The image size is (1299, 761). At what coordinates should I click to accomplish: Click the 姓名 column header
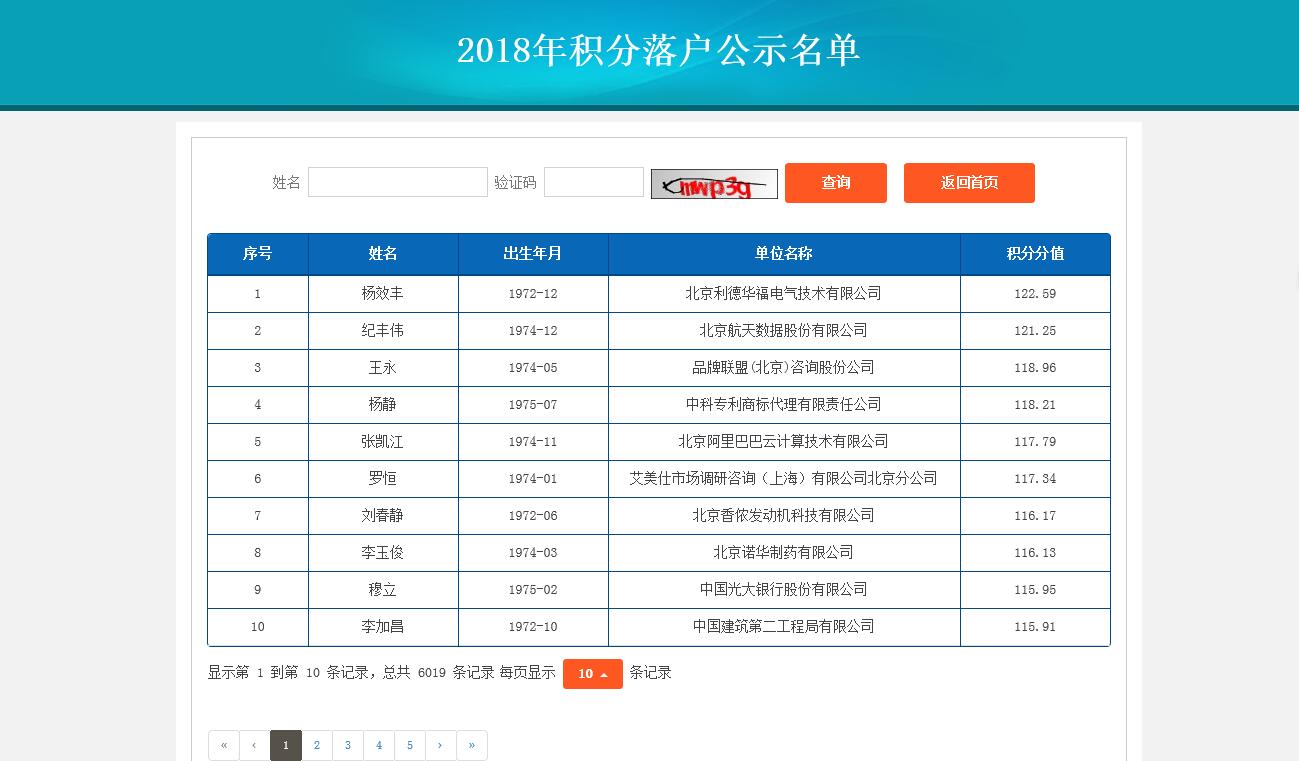pos(383,254)
